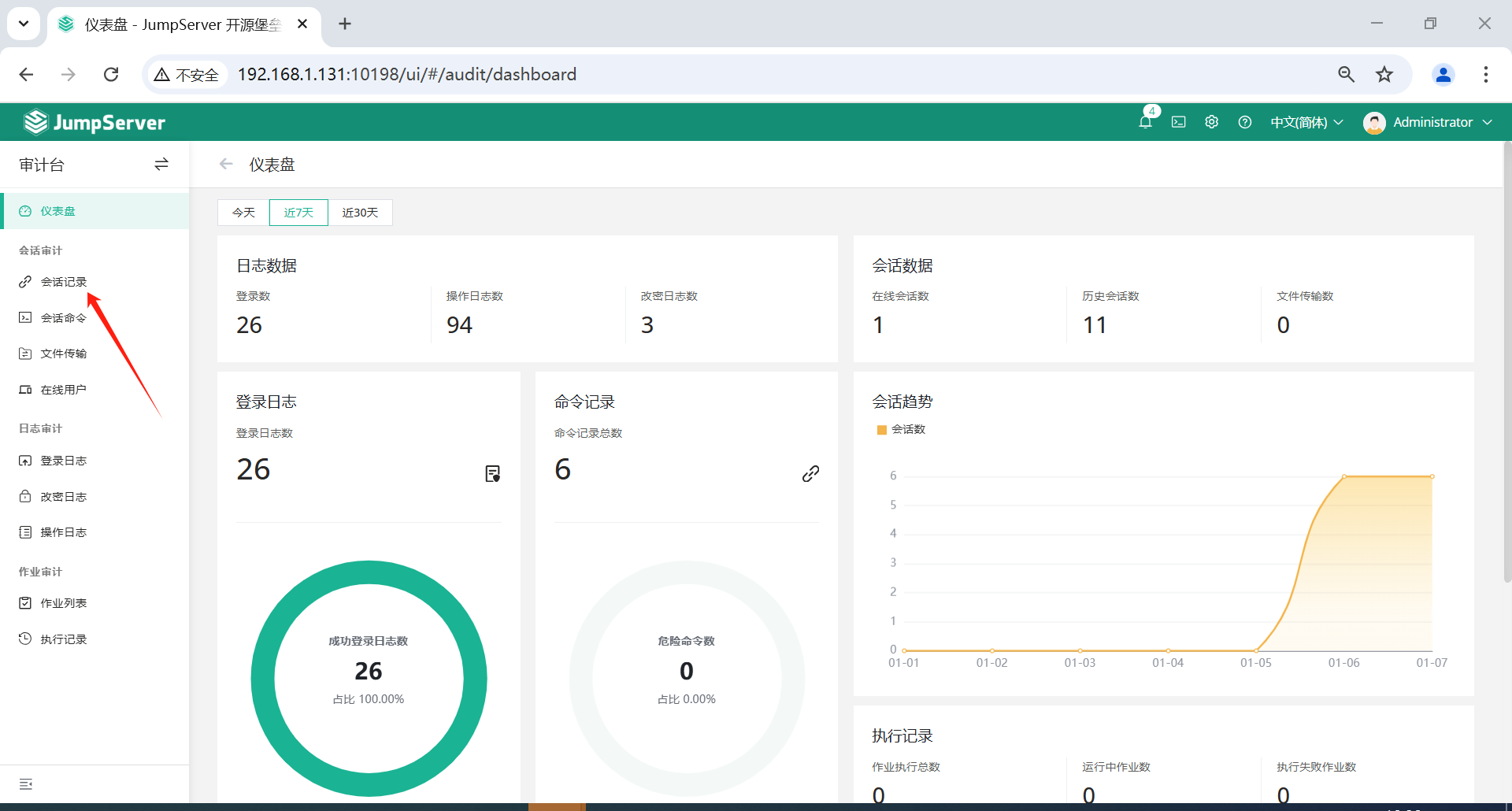
Task: Click the 文件传输 icon in sidebar
Action: coord(25,354)
